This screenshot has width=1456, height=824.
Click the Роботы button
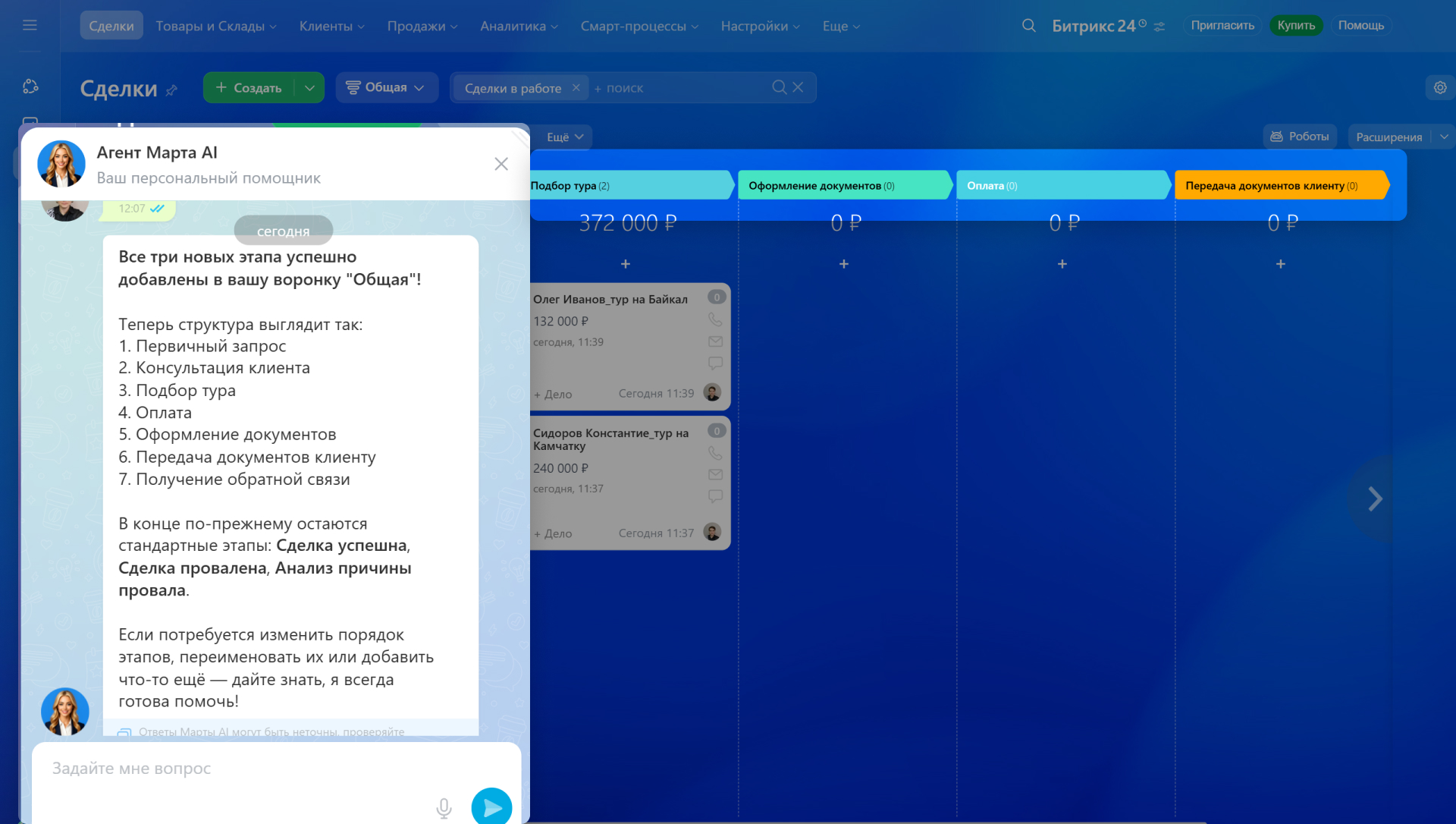[x=1299, y=137]
